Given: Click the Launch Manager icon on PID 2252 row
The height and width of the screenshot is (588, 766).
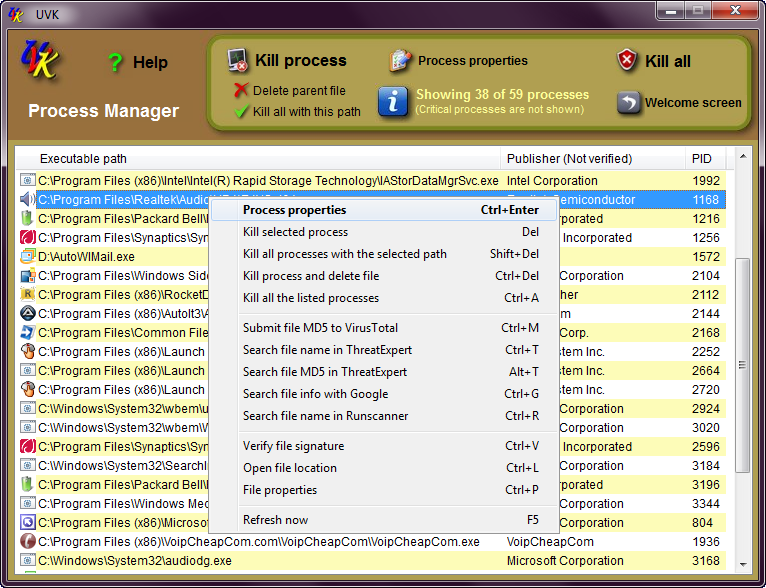Looking at the screenshot, I should (x=27, y=352).
